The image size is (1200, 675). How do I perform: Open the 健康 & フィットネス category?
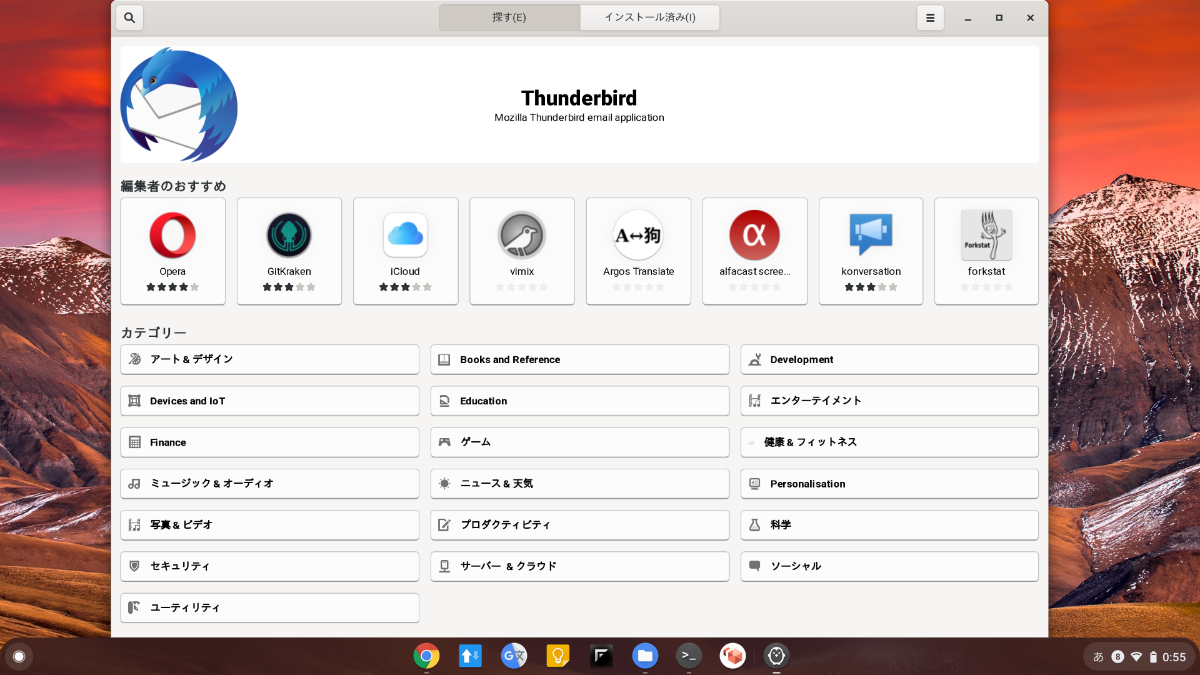(x=890, y=442)
